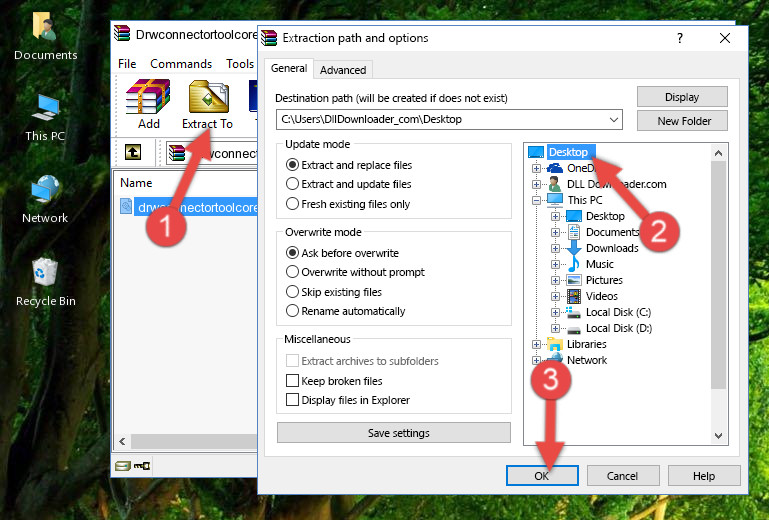Click WinRAR file list scroll left arrow
Viewport: 769px width, 520px height.
coord(123,442)
